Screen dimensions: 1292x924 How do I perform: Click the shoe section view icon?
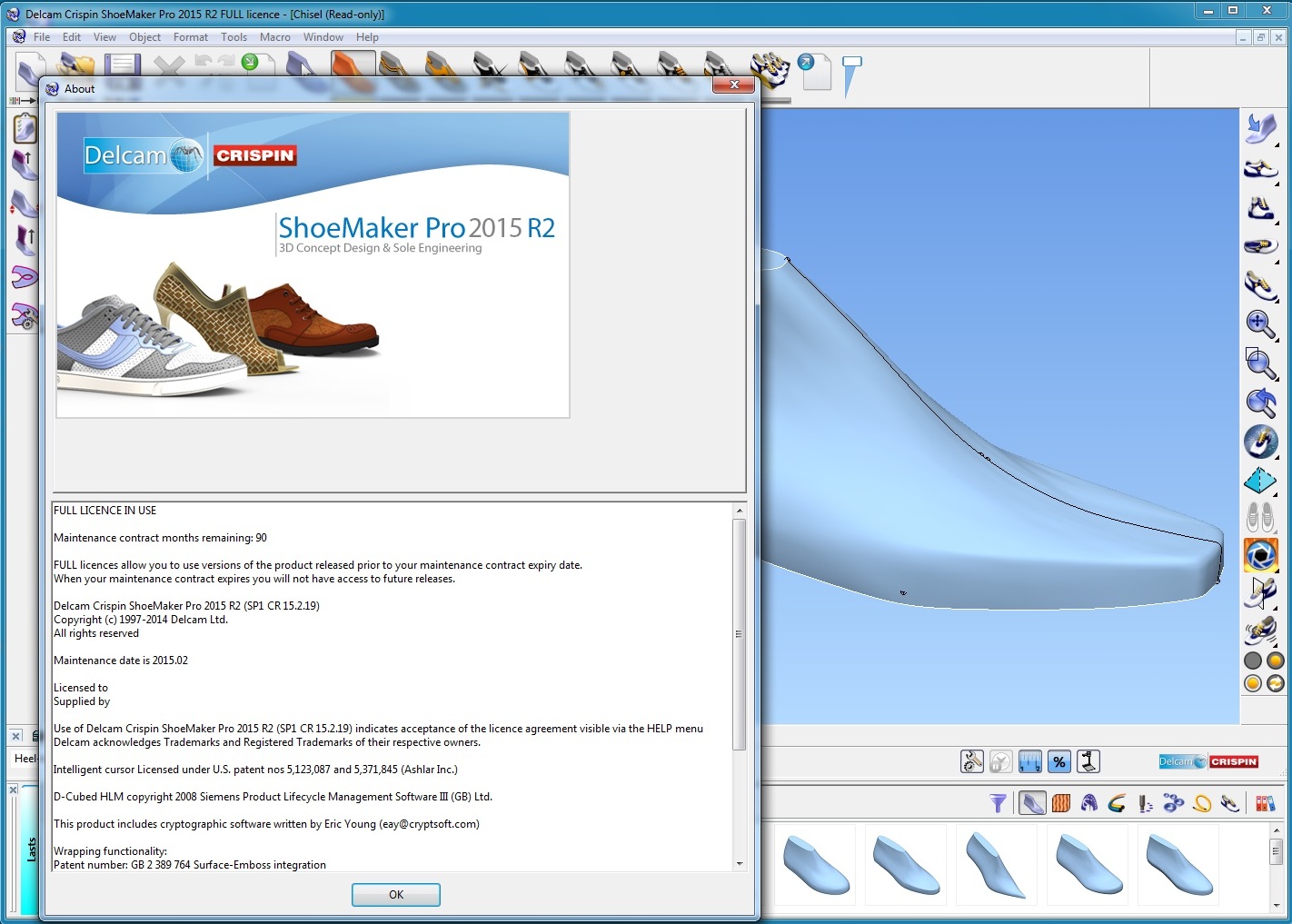1261,593
